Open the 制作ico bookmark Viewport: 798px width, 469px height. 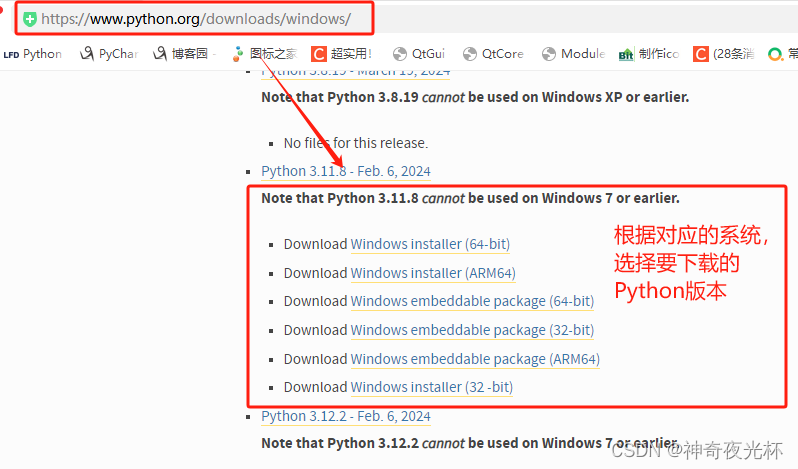[648, 54]
